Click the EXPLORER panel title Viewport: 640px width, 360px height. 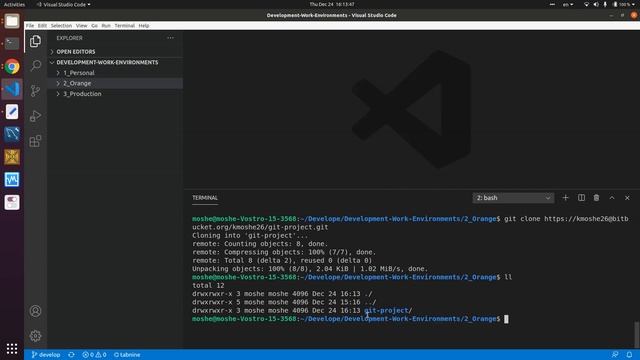tap(69, 38)
